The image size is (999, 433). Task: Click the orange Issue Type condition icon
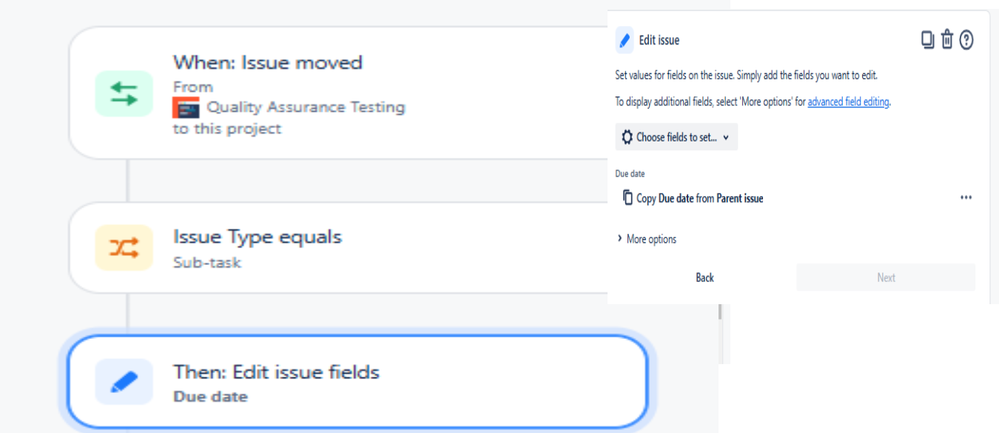[x=123, y=247]
